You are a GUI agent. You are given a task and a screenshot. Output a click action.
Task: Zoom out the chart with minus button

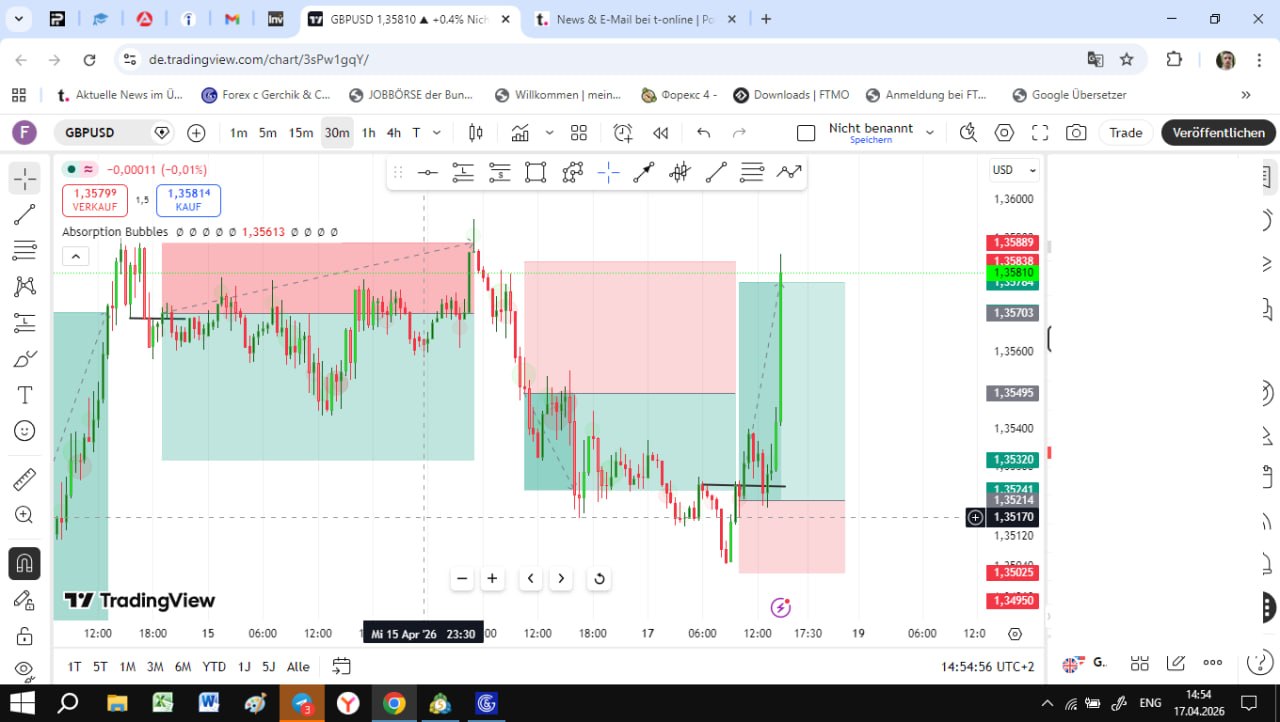[x=462, y=578]
